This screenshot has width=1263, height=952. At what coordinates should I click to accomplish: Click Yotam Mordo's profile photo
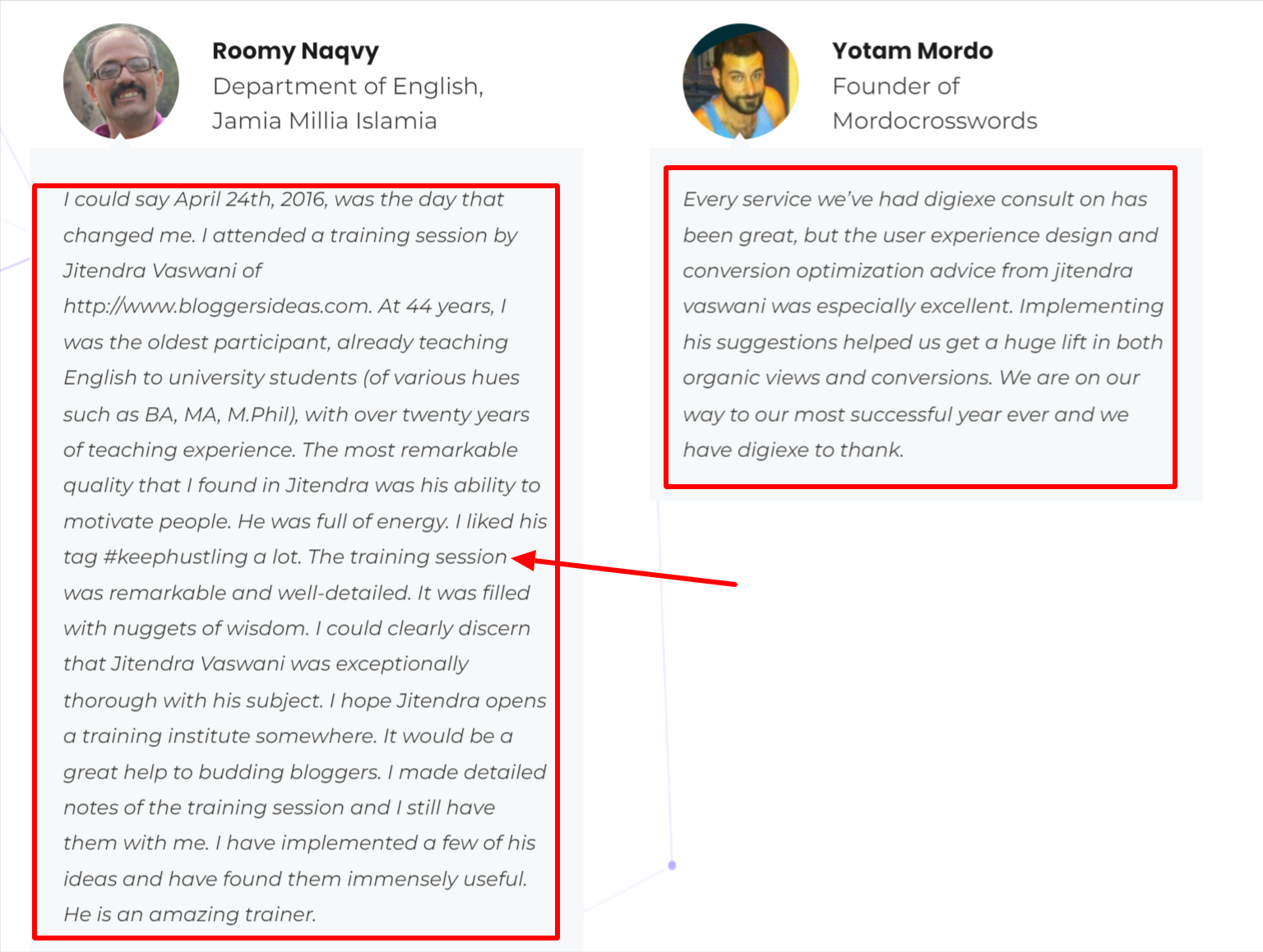[741, 81]
